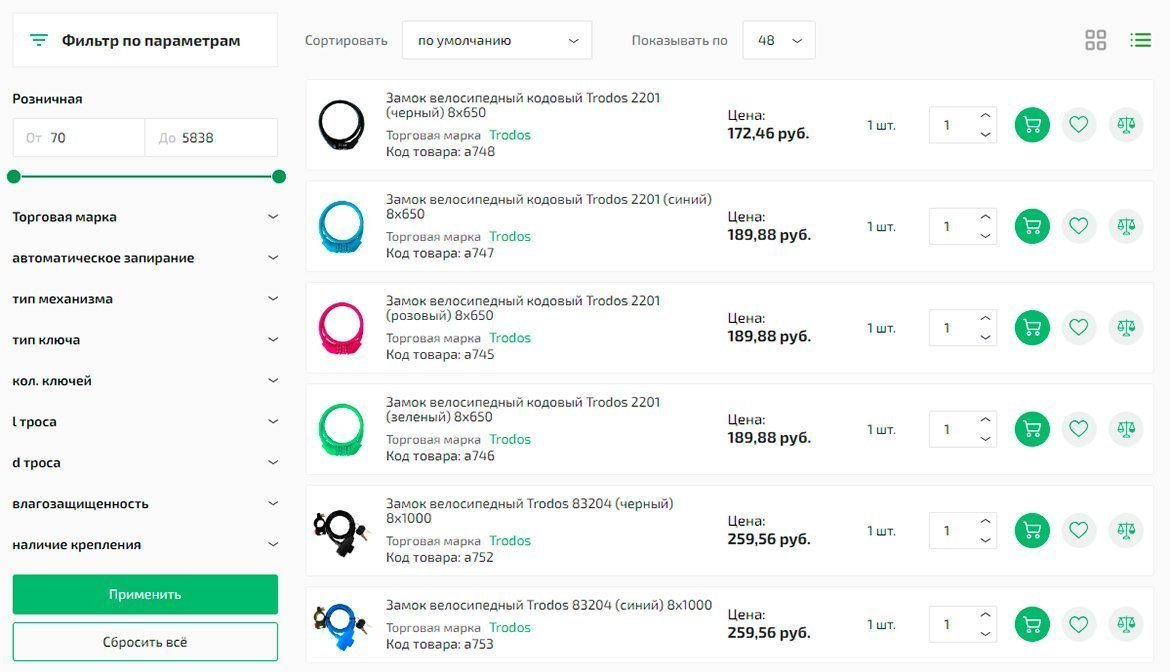Add blue Trodos 2201 to favorites
Viewport: 1170px width, 672px height.
pyautogui.click(x=1078, y=226)
